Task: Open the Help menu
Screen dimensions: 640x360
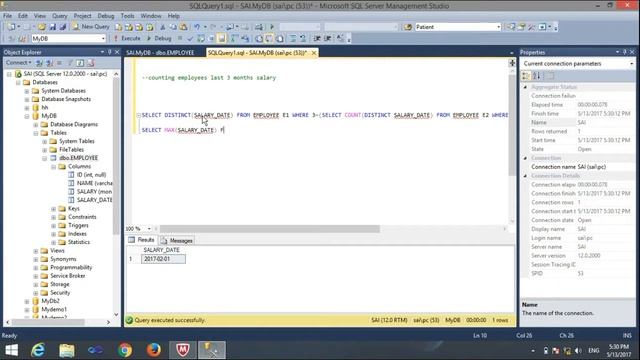Action: pyautogui.click(x=173, y=16)
